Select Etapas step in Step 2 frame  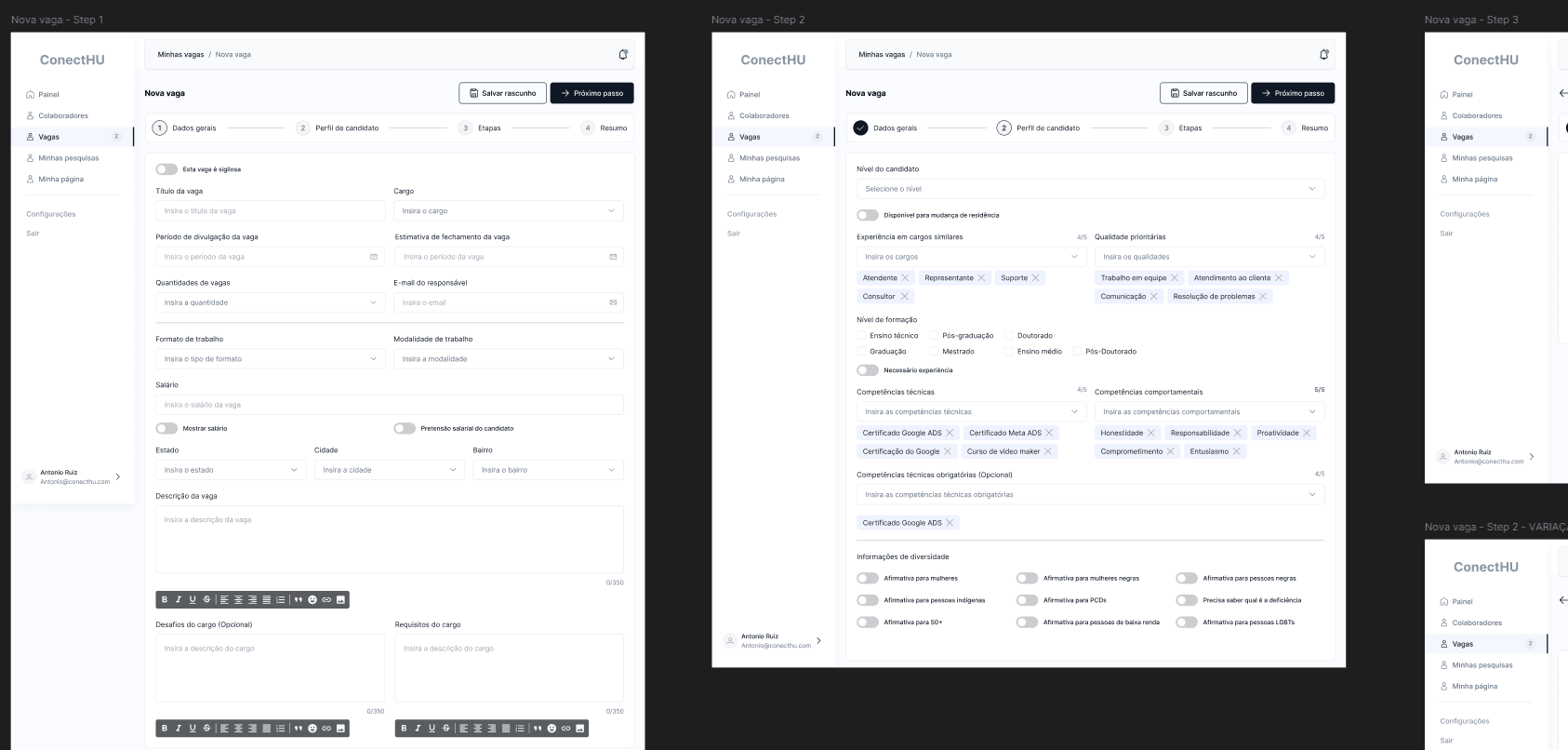(1181, 127)
